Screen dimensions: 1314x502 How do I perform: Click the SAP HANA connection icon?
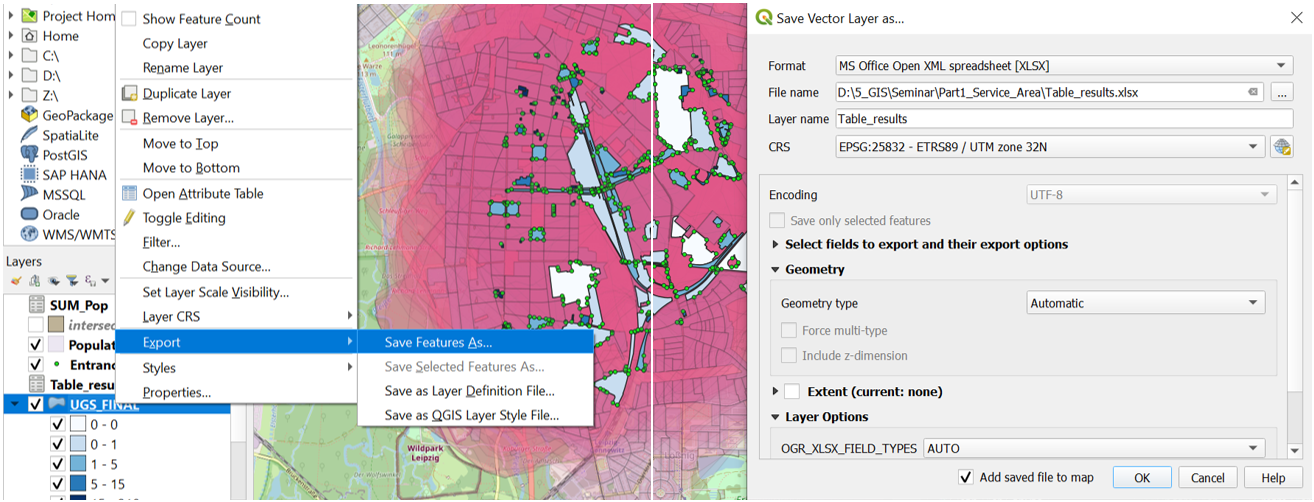(29, 175)
